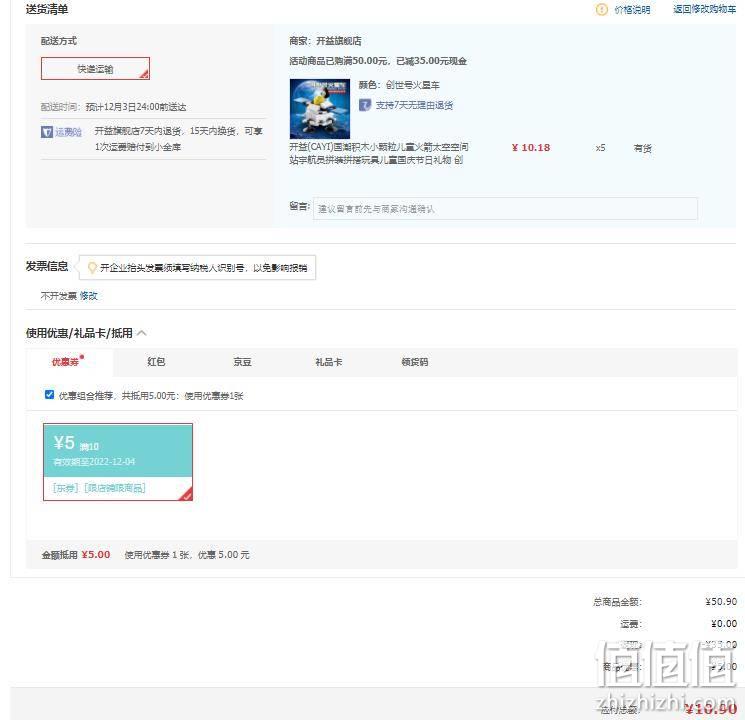Switch to the 京豆 tab
The height and width of the screenshot is (720, 745).
tap(242, 362)
